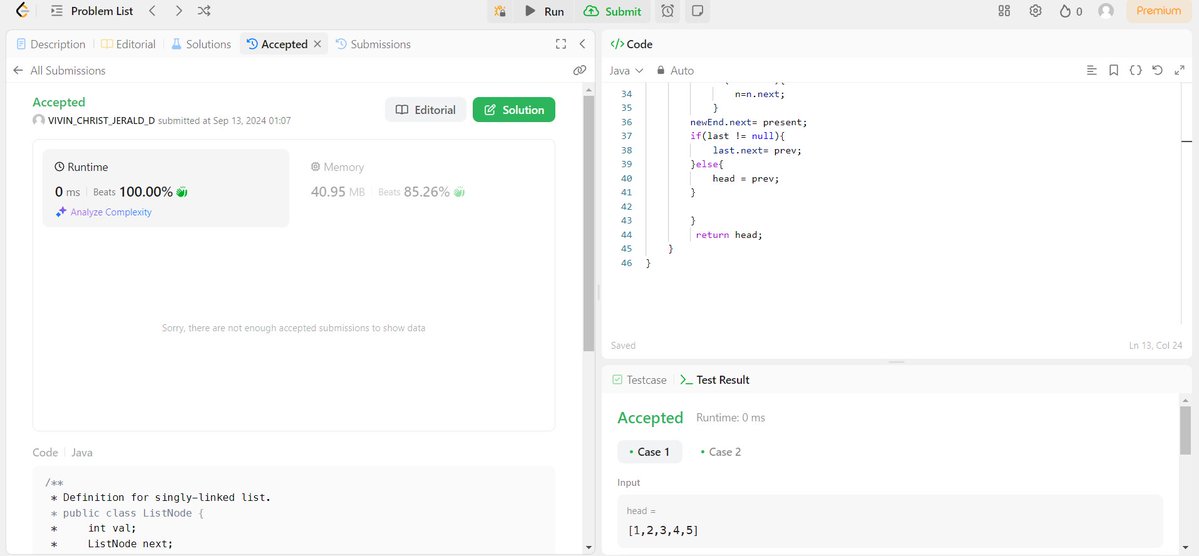Open the layout manager grid icon

click(x=1004, y=11)
